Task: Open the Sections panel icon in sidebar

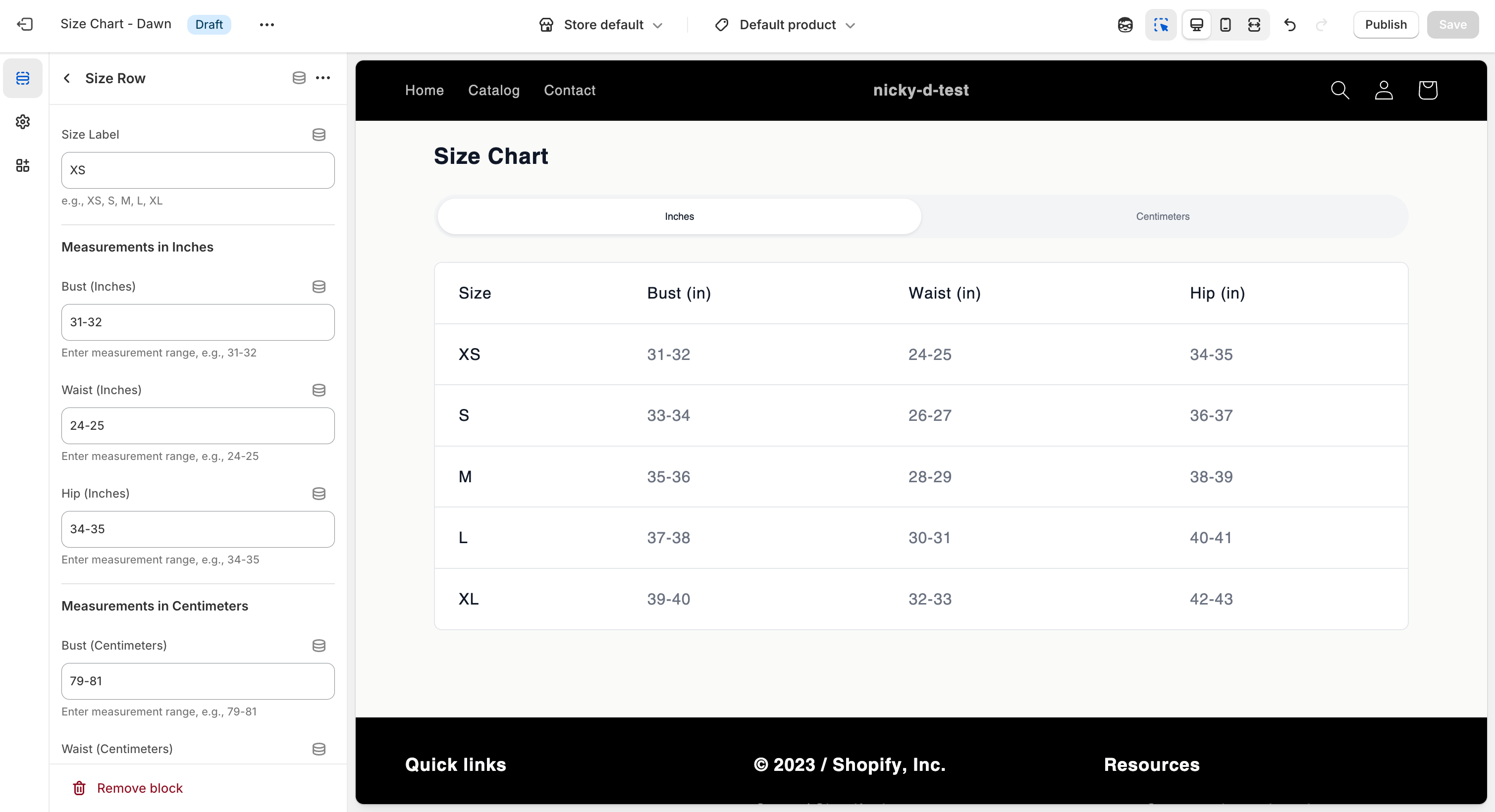Action: click(23, 78)
